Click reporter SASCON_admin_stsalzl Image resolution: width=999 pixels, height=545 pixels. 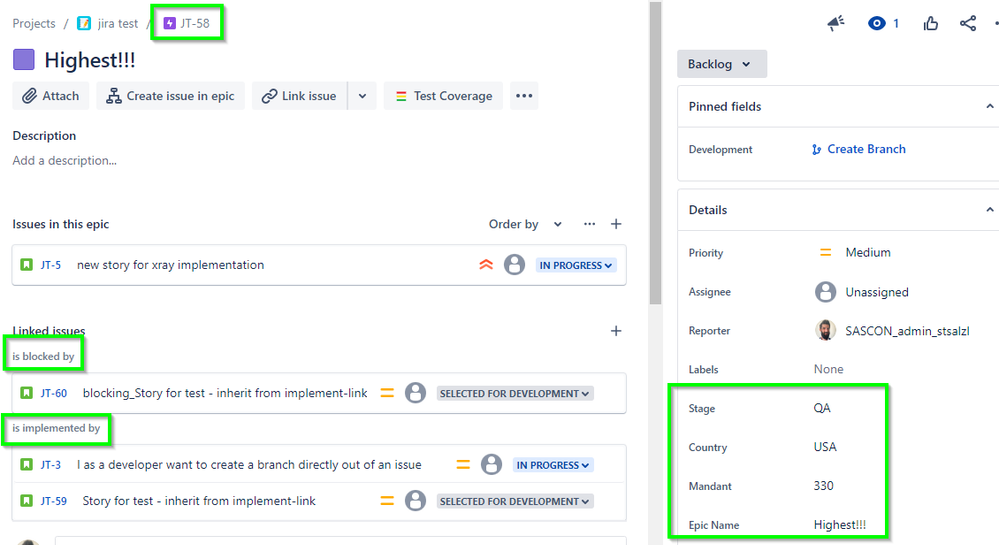(x=892, y=331)
